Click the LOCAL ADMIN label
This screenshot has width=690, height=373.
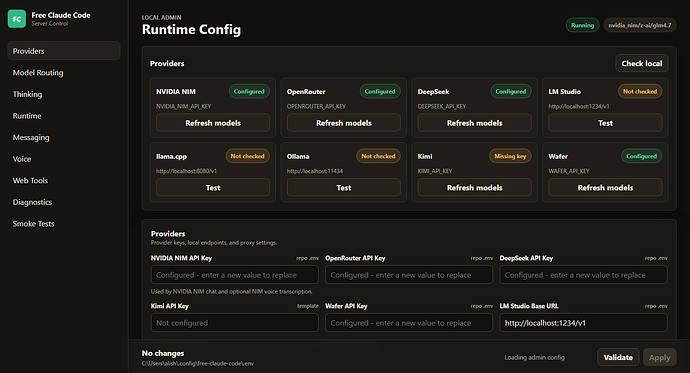click(x=161, y=18)
